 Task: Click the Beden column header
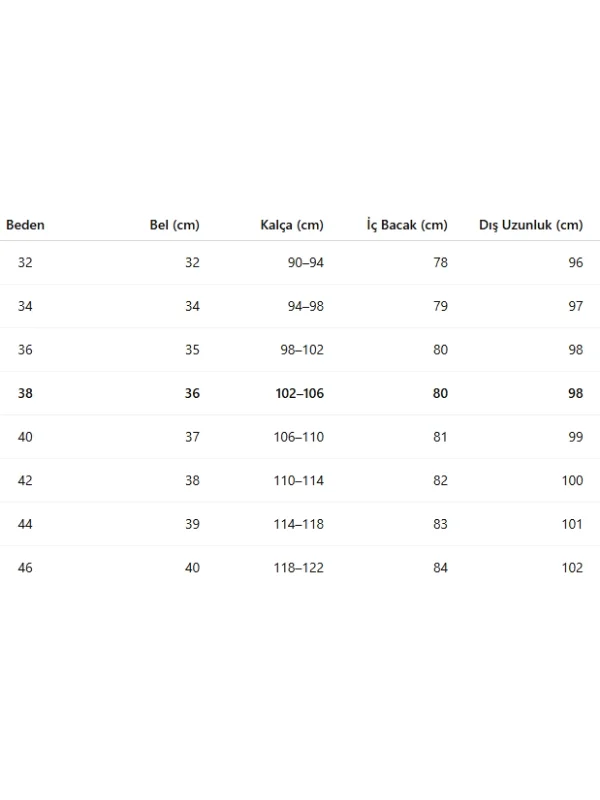[25, 225]
